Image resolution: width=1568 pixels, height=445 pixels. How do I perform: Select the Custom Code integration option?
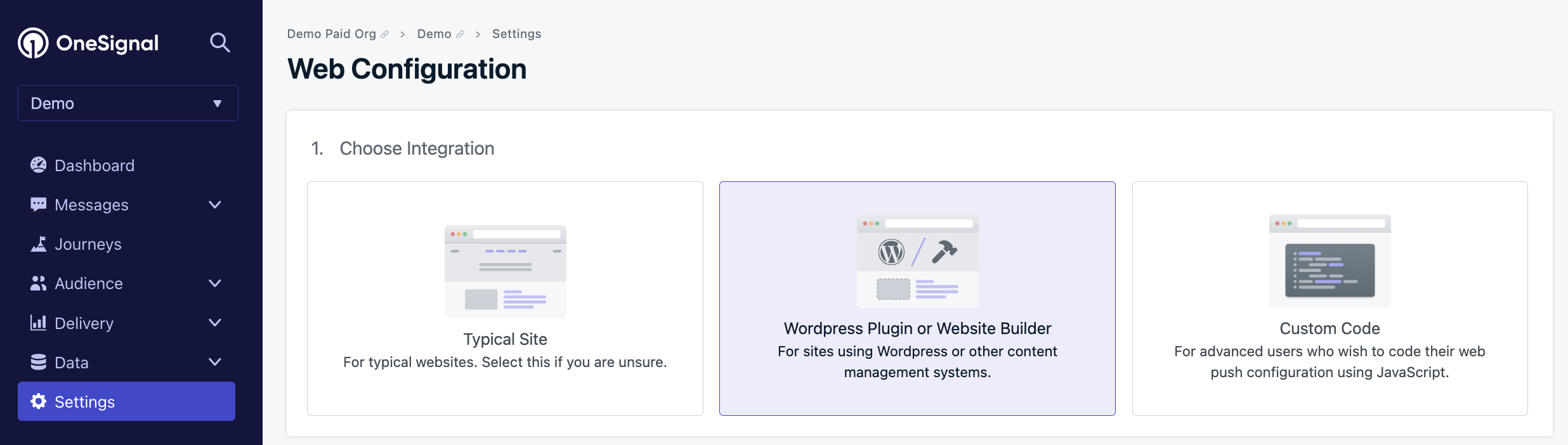pyautogui.click(x=1330, y=299)
